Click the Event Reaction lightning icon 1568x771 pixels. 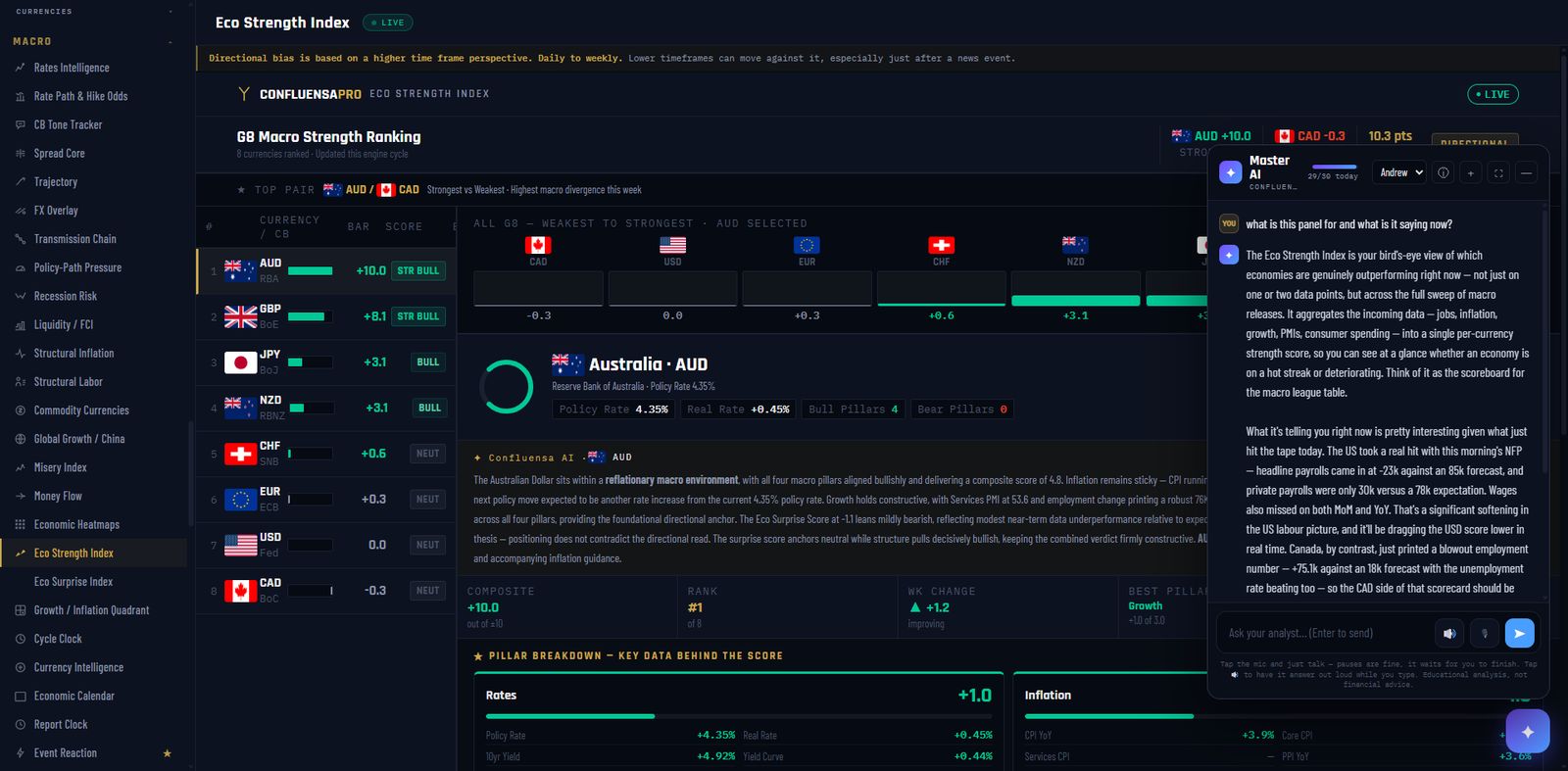coord(21,752)
